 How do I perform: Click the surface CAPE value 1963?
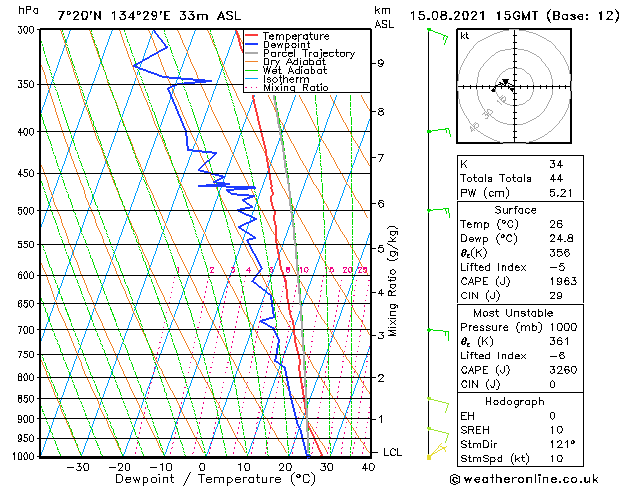tap(563, 281)
